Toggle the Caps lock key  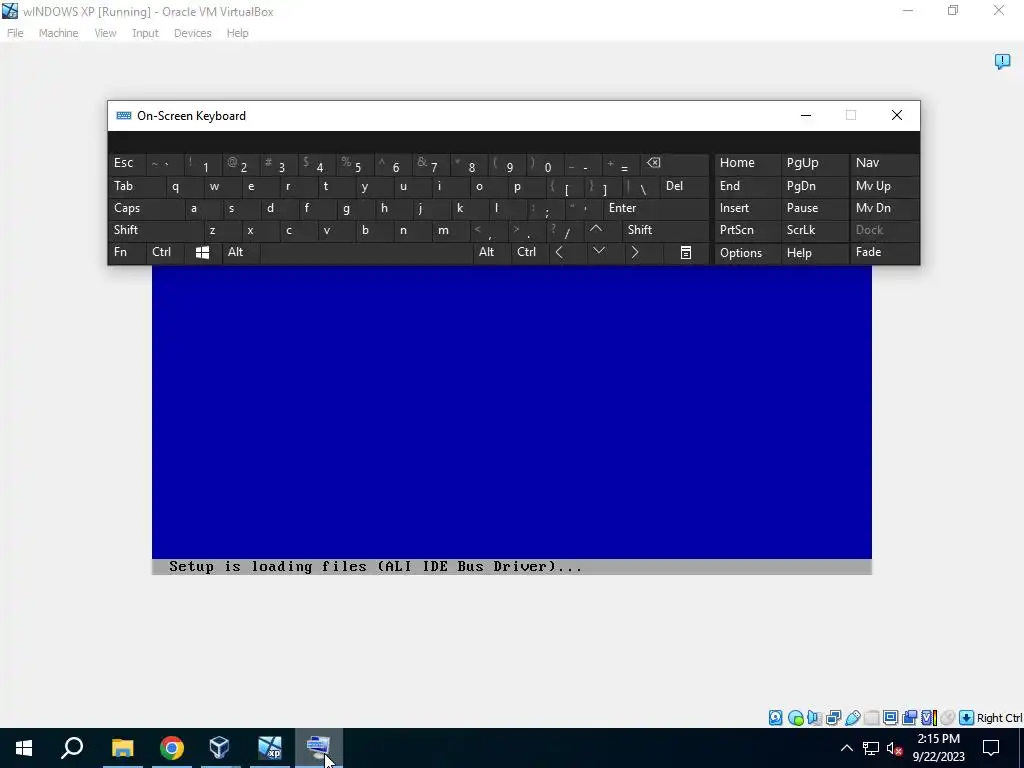[x=146, y=208]
